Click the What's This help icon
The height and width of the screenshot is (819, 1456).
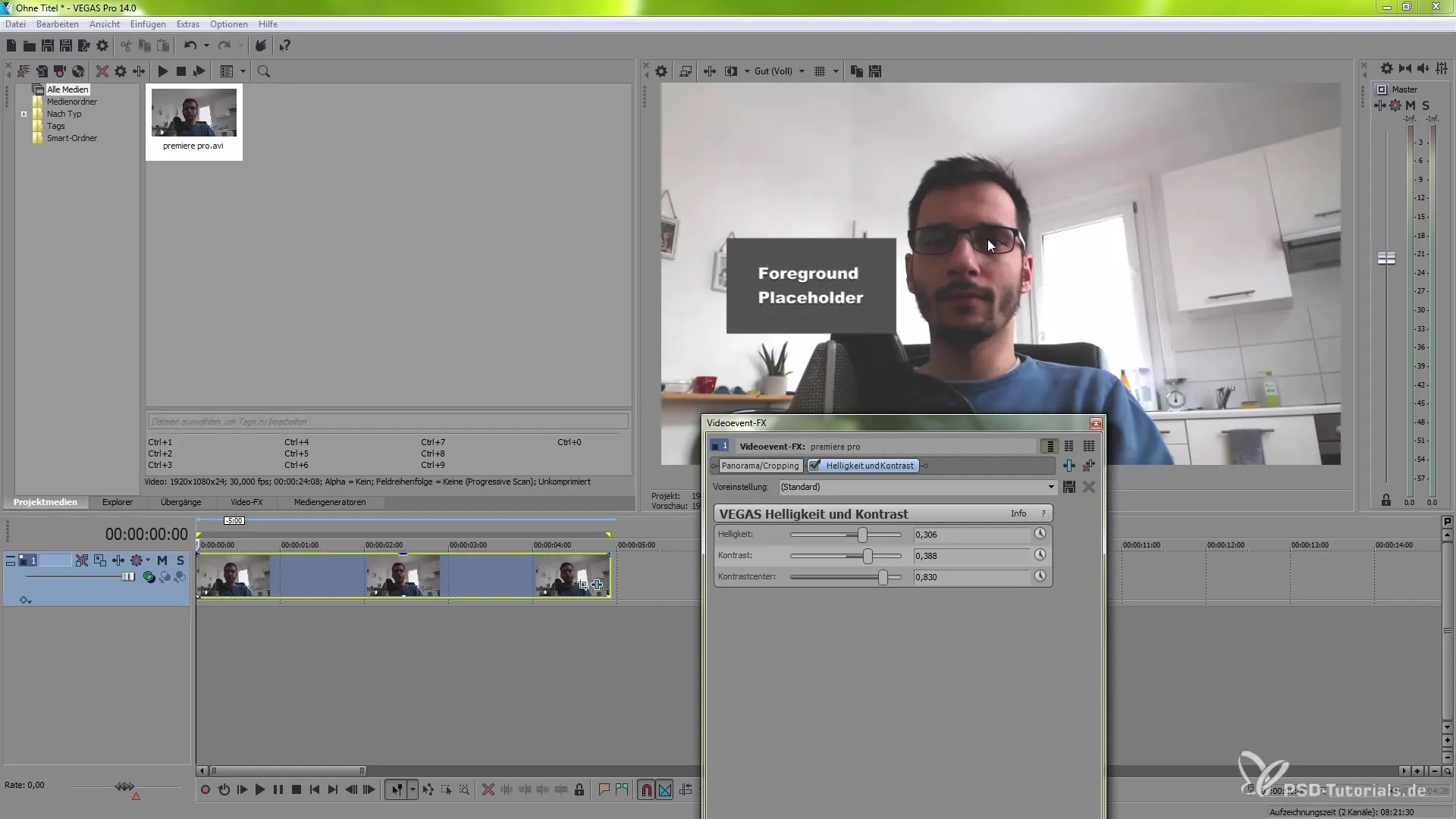284,46
